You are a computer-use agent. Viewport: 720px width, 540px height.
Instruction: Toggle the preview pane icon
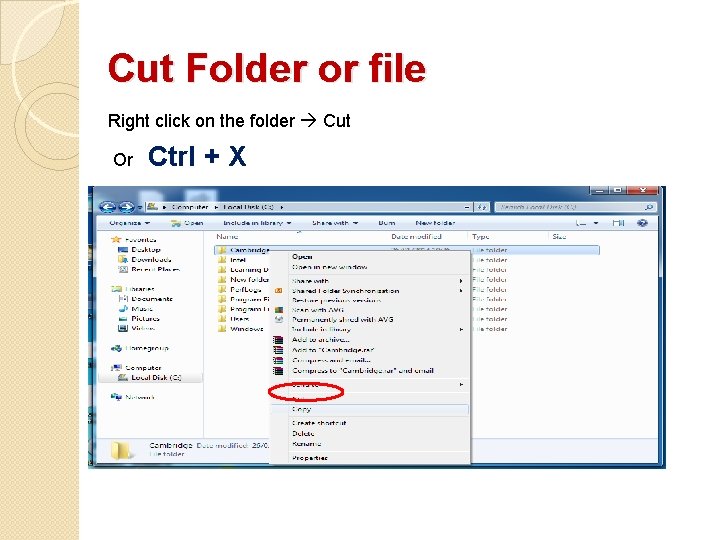pyautogui.click(x=618, y=223)
